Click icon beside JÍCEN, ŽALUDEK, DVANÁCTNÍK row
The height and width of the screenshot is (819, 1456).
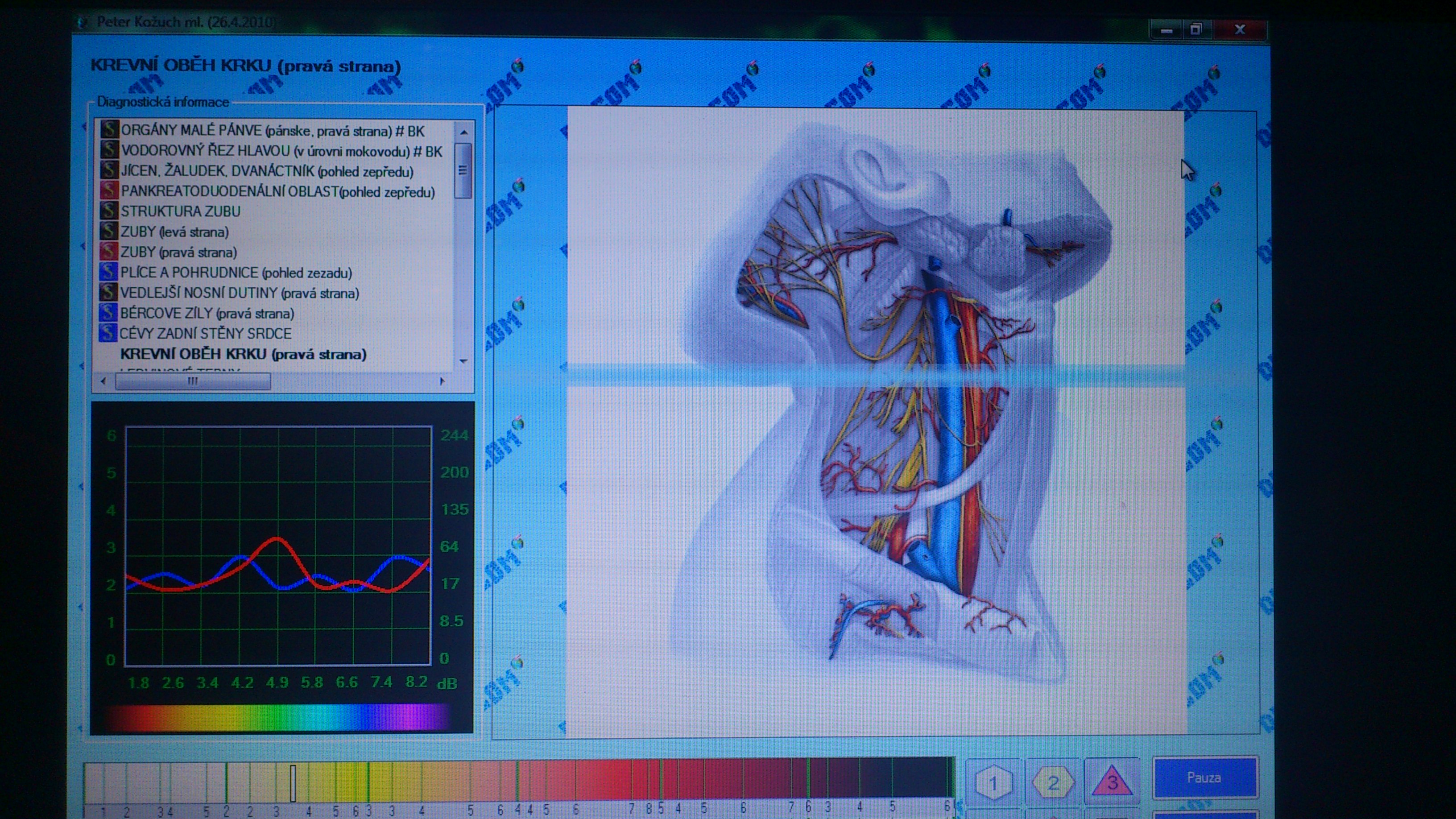pos(109,171)
